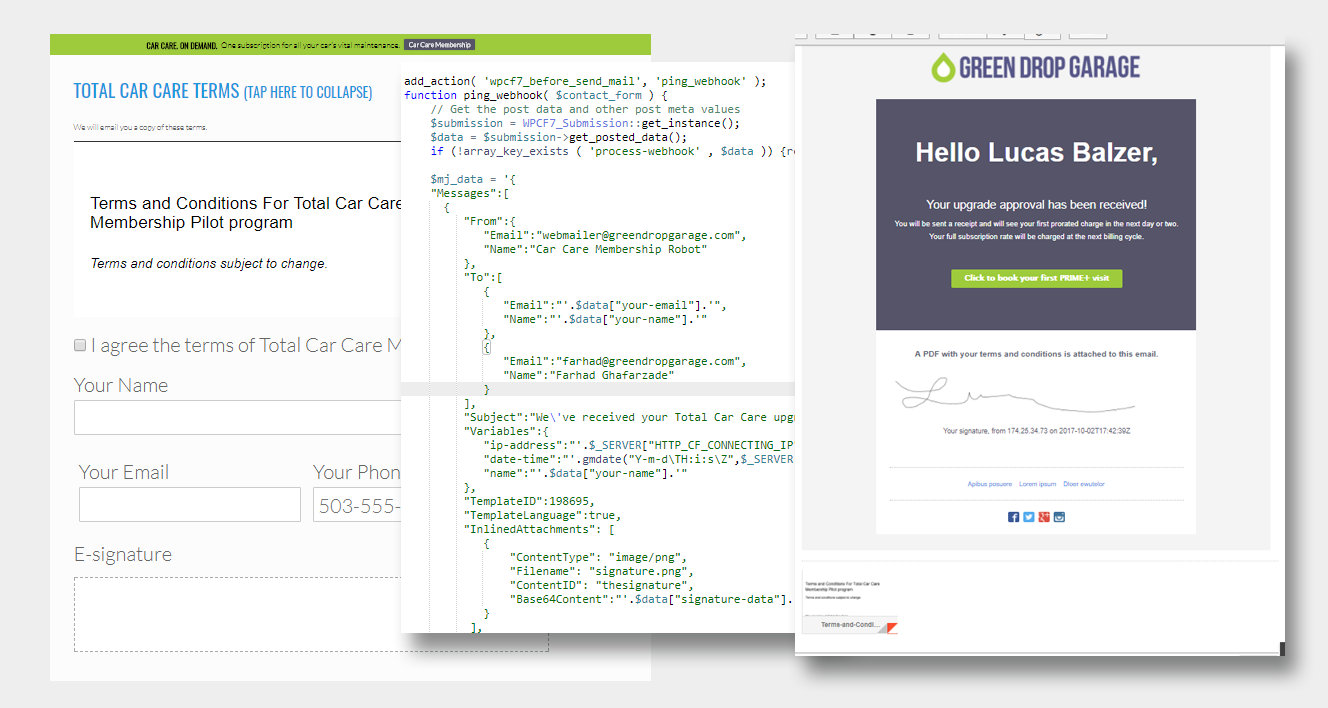
Task: Focus the Your Email input field
Action: point(190,505)
